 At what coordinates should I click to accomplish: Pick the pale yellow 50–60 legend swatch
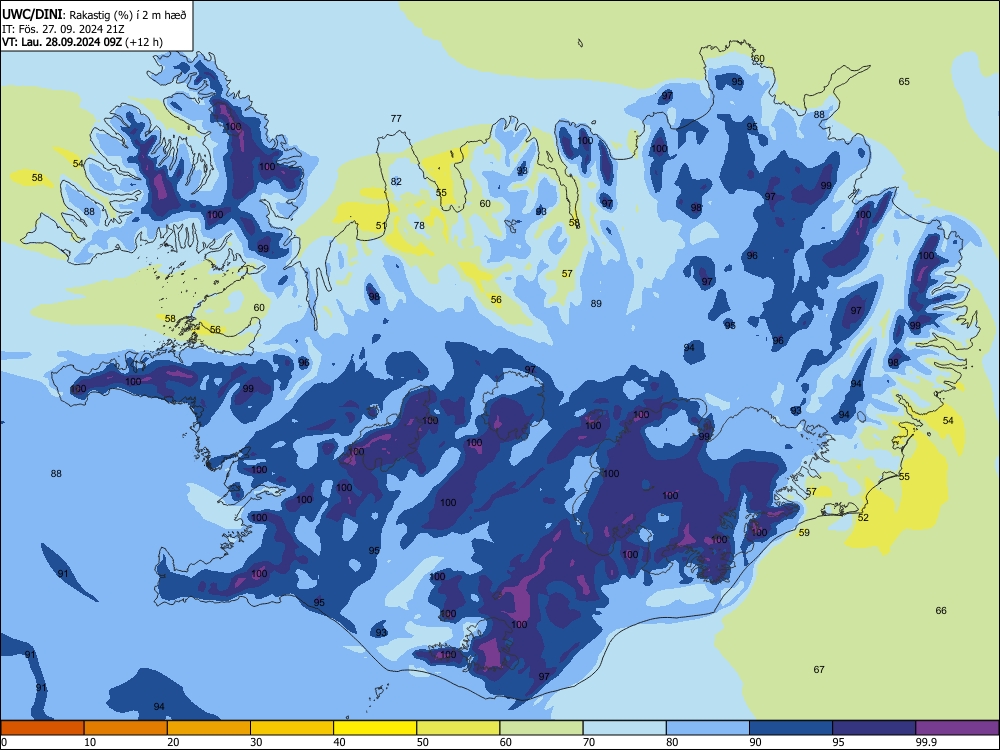[459, 728]
